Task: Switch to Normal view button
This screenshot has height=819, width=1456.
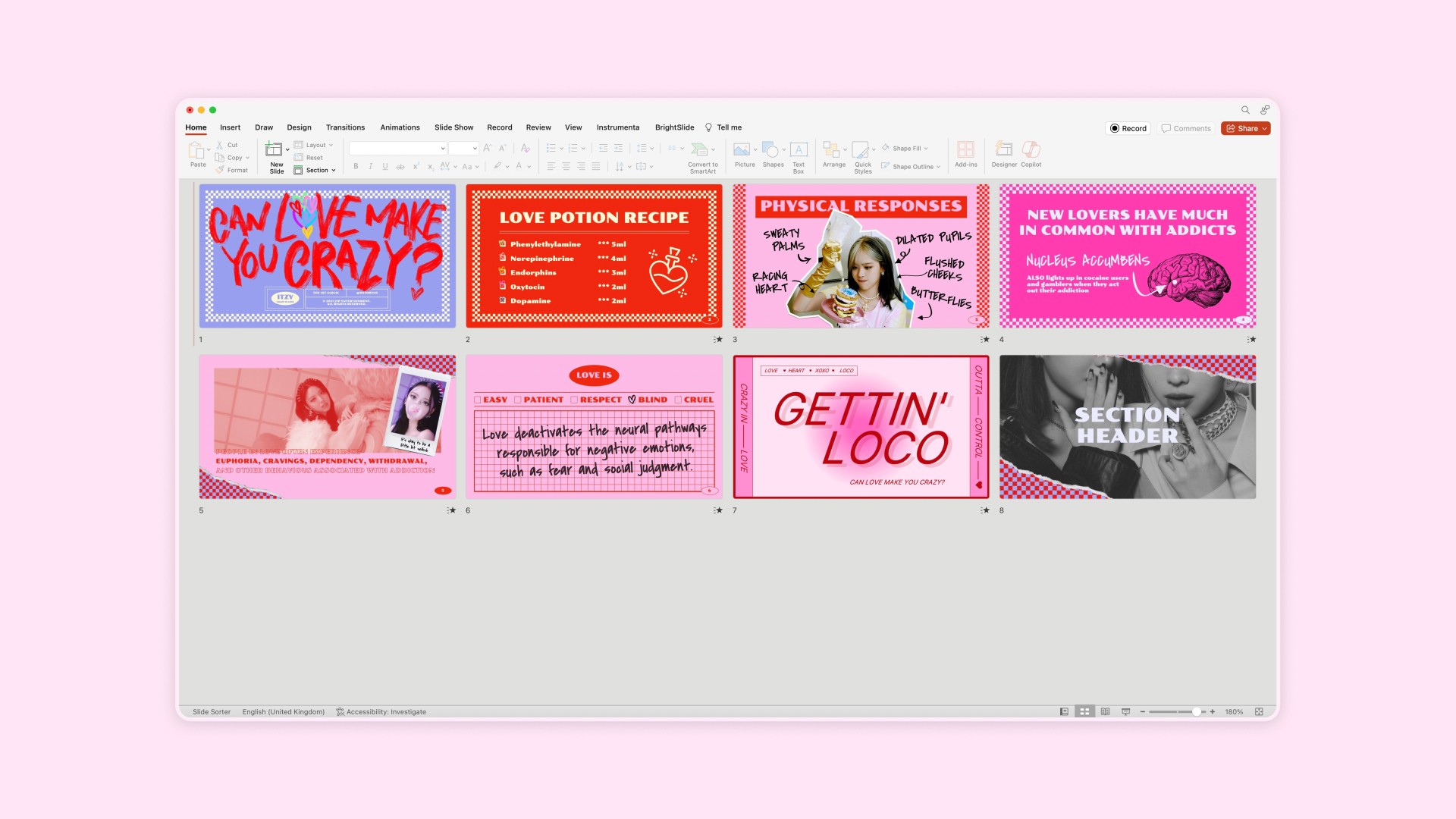Action: click(x=1064, y=712)
